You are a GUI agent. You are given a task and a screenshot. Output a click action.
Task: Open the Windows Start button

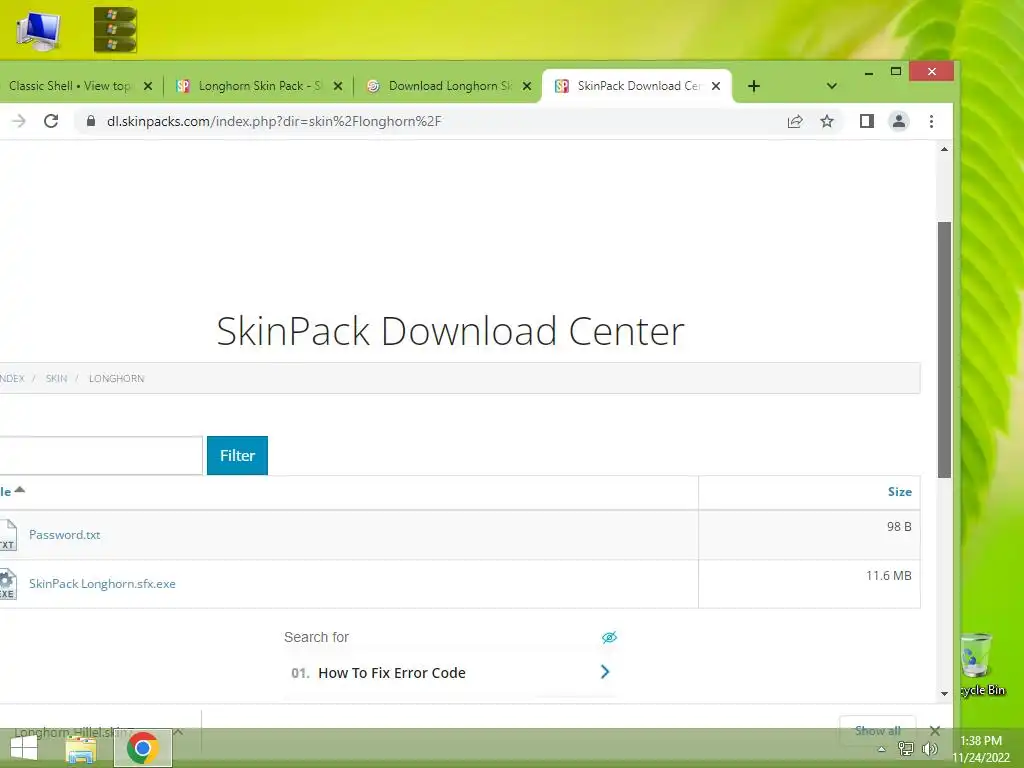24,748
